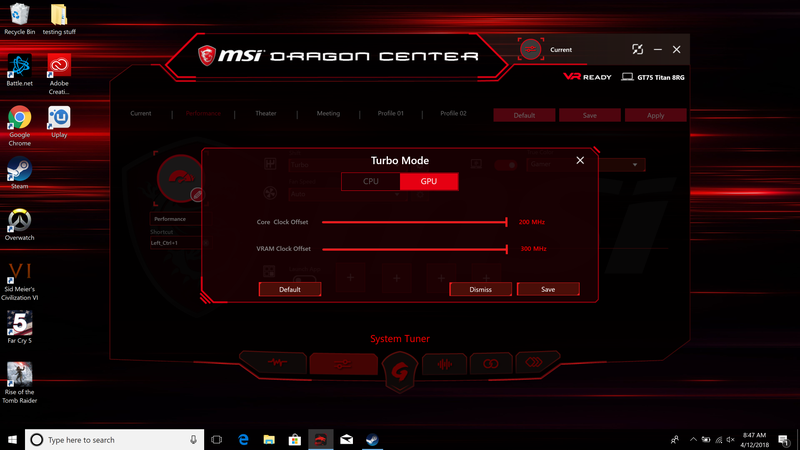The image size is (800, 450).
Task: Open Civilization VI desktop shortcut
Action: pos(19,281)
